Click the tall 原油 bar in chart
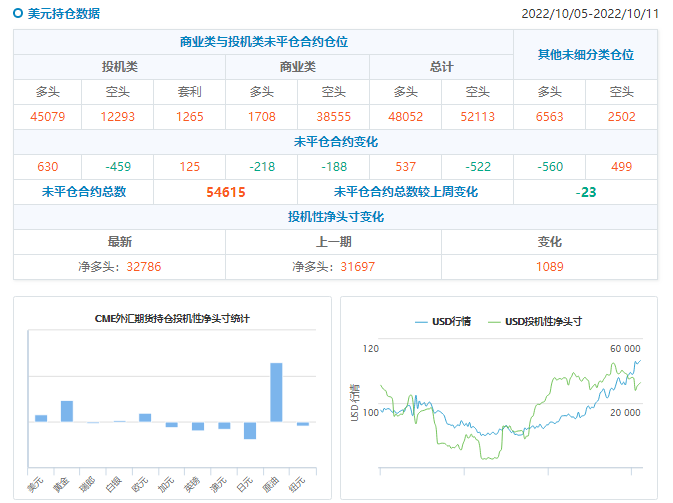Screen dimensions: 673x503 click(x=276, y=392)
